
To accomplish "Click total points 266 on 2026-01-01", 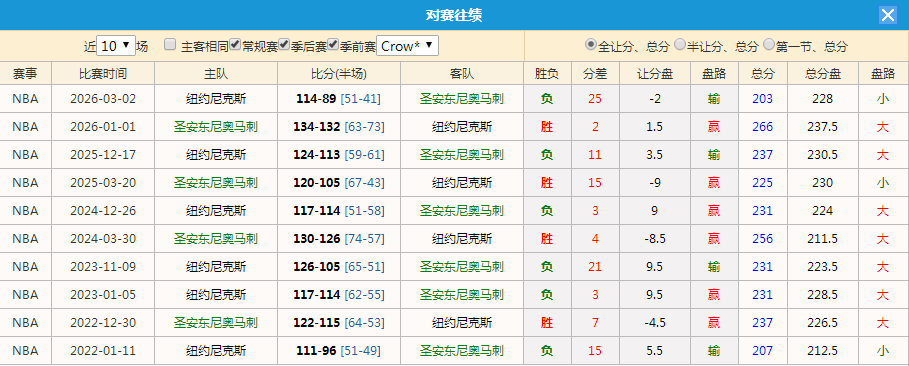I will [763, 126].
